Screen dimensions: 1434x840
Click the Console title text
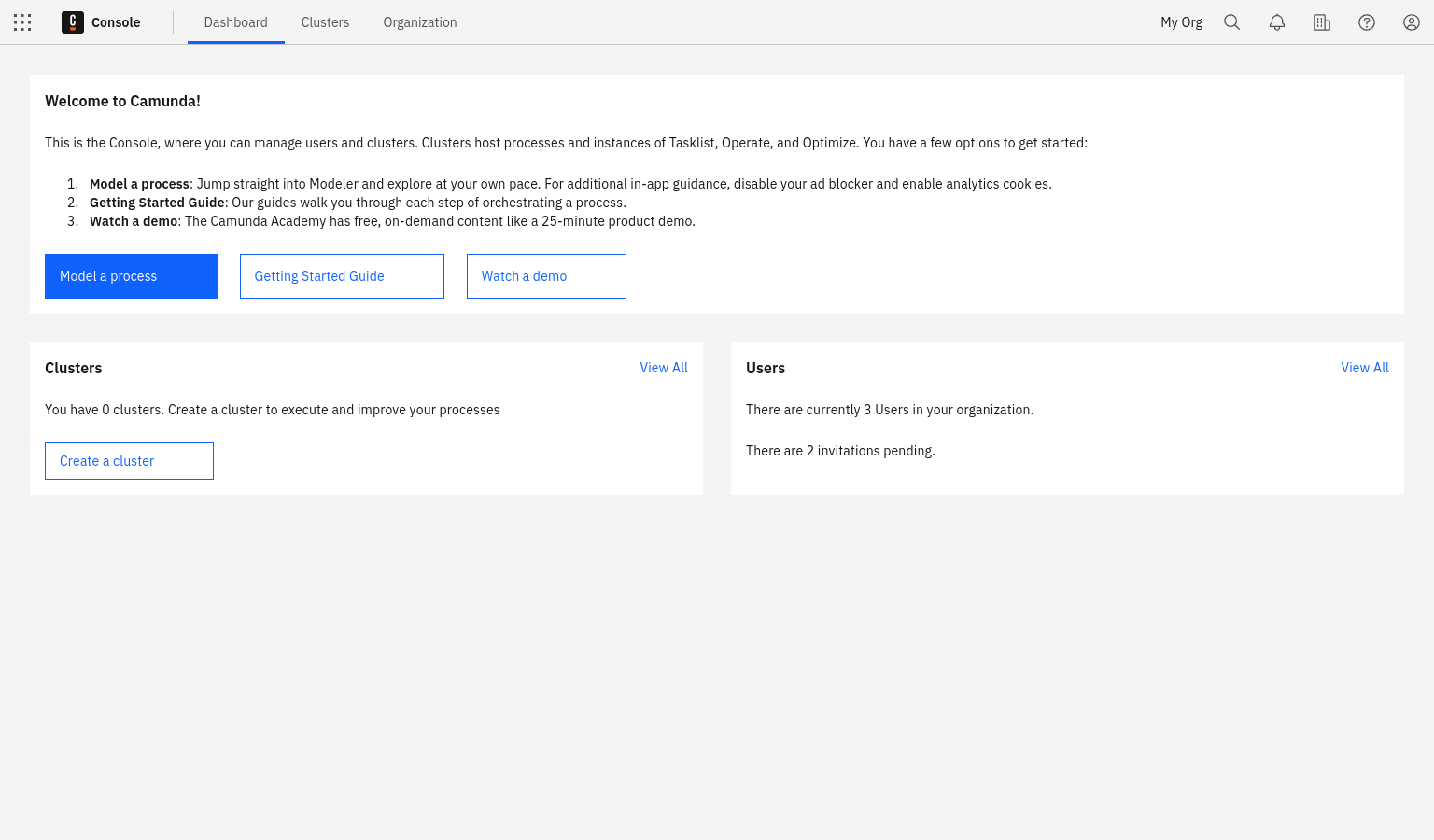116,22
